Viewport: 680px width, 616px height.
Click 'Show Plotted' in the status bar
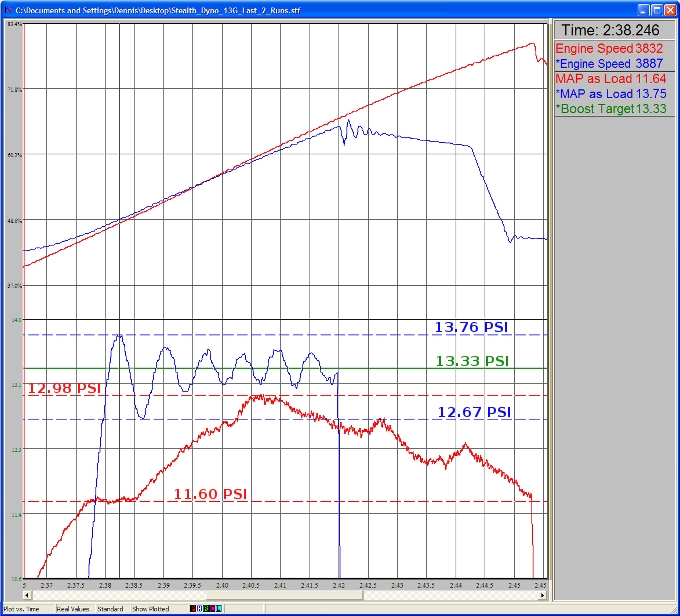[x=150, y=609]
